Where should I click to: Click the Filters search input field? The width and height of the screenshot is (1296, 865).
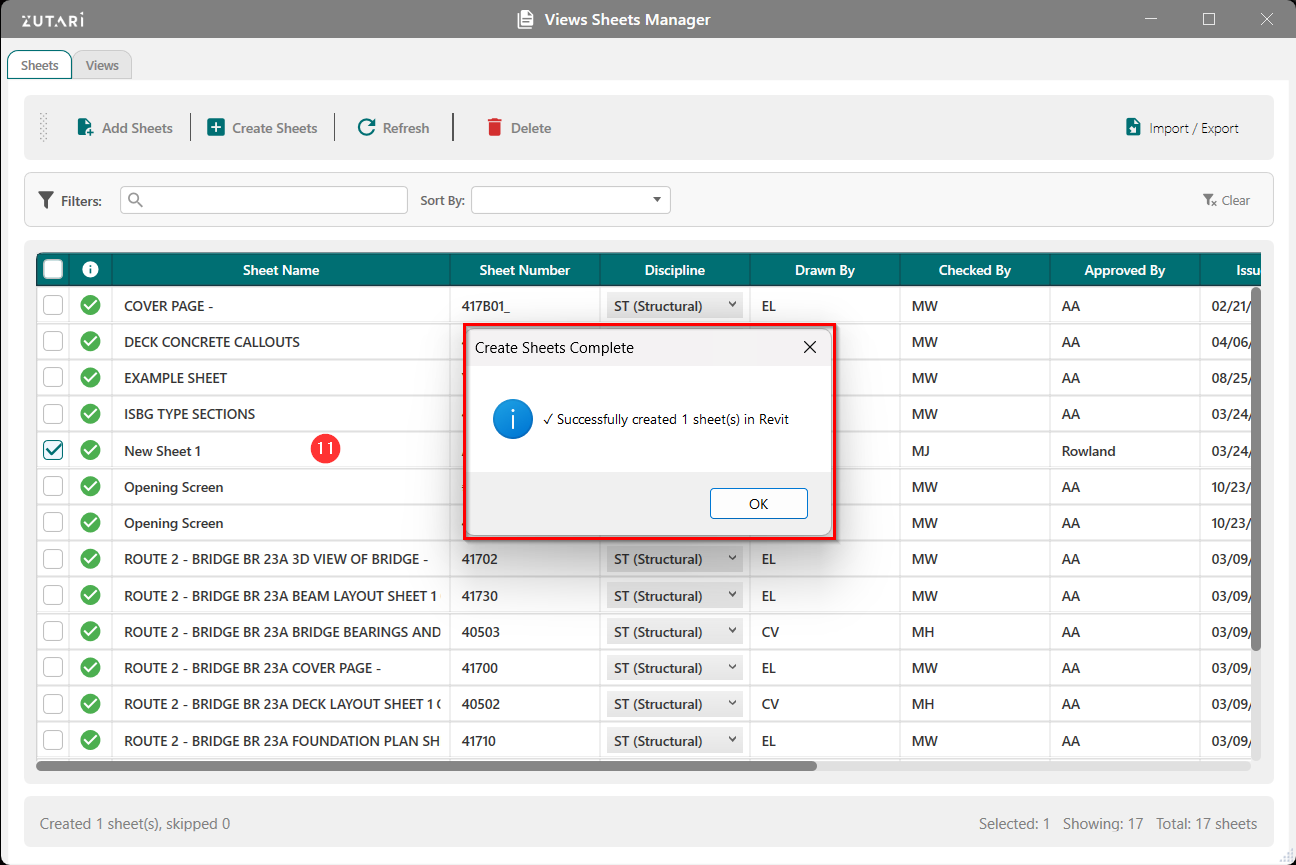pyautogui.click(x=264, y=200)
